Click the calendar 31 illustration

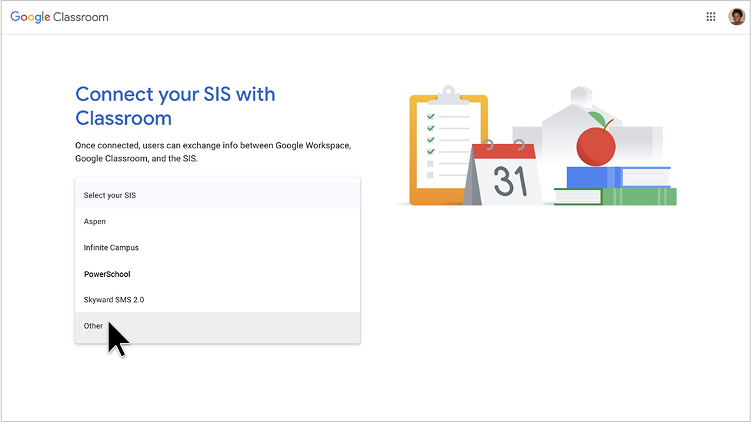tap(504, 172)
